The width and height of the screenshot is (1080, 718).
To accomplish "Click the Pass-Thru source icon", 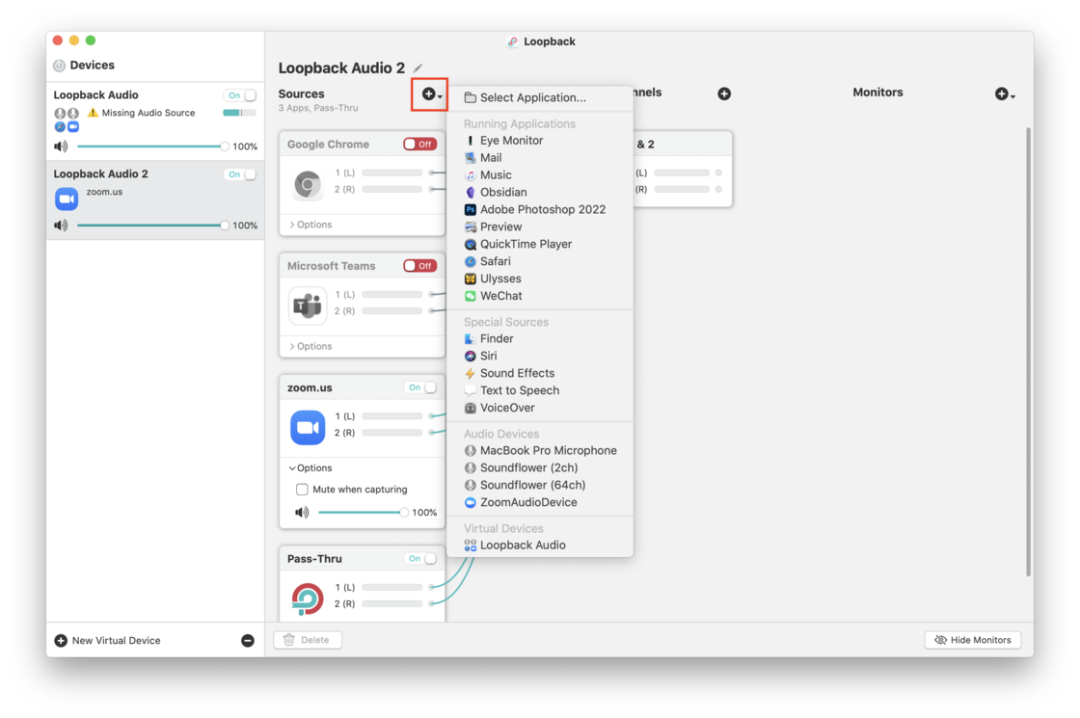I will coord(307,598).
